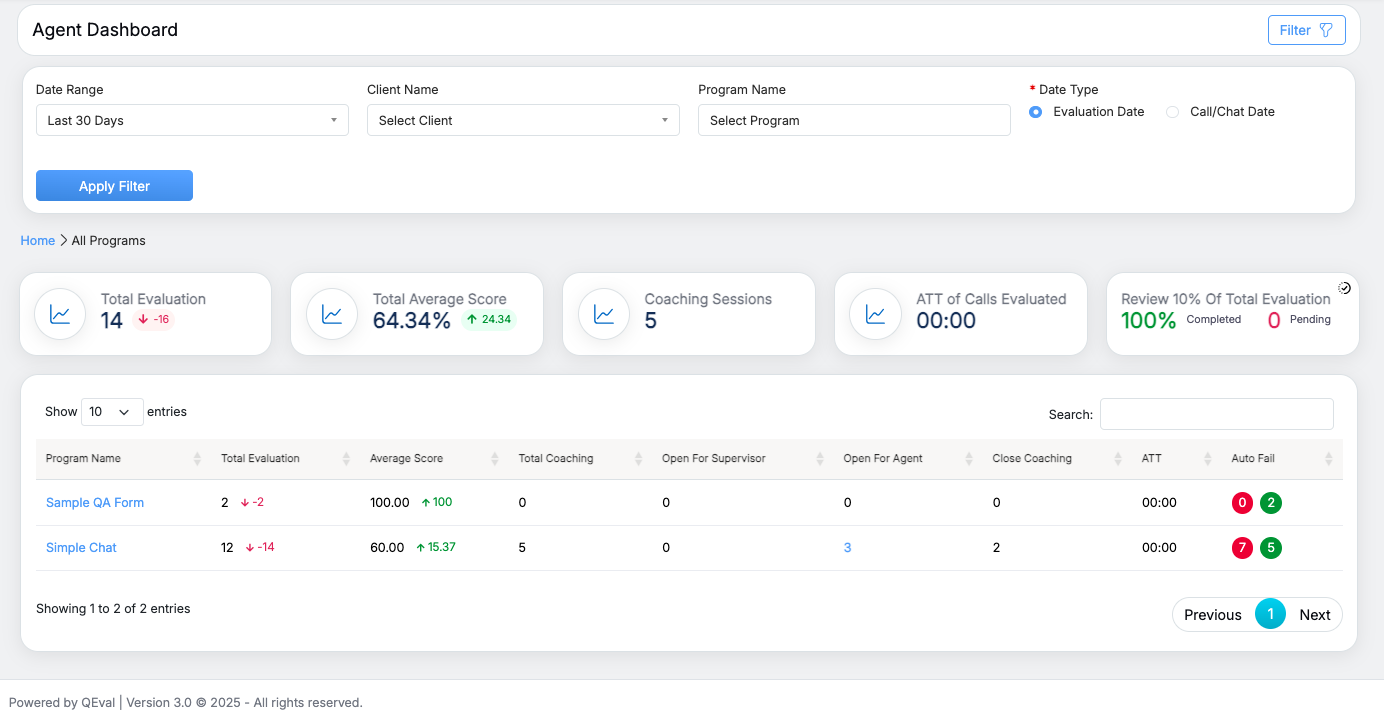Image resolution: width=1384 pixels, height=728 pixels.
Task: Go to the Next page of entries
Action: (x=1314, y=615)
